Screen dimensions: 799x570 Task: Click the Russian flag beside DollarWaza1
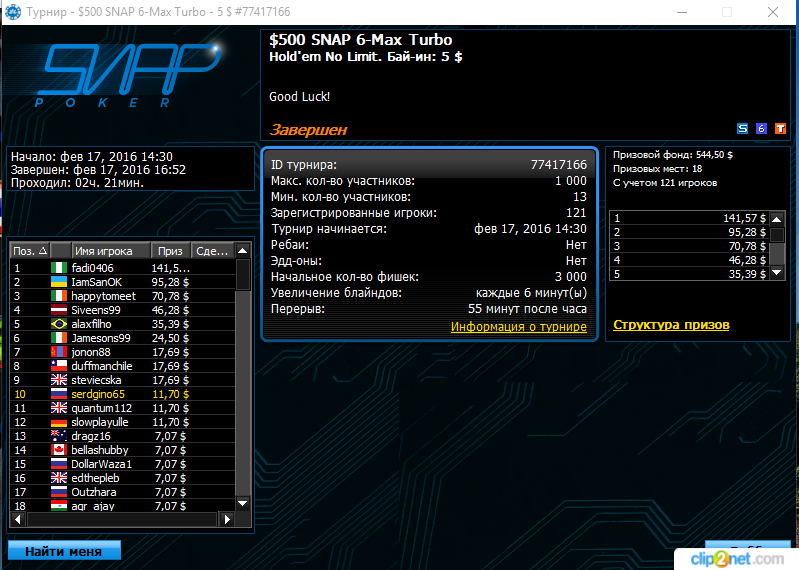pos(59,464)
